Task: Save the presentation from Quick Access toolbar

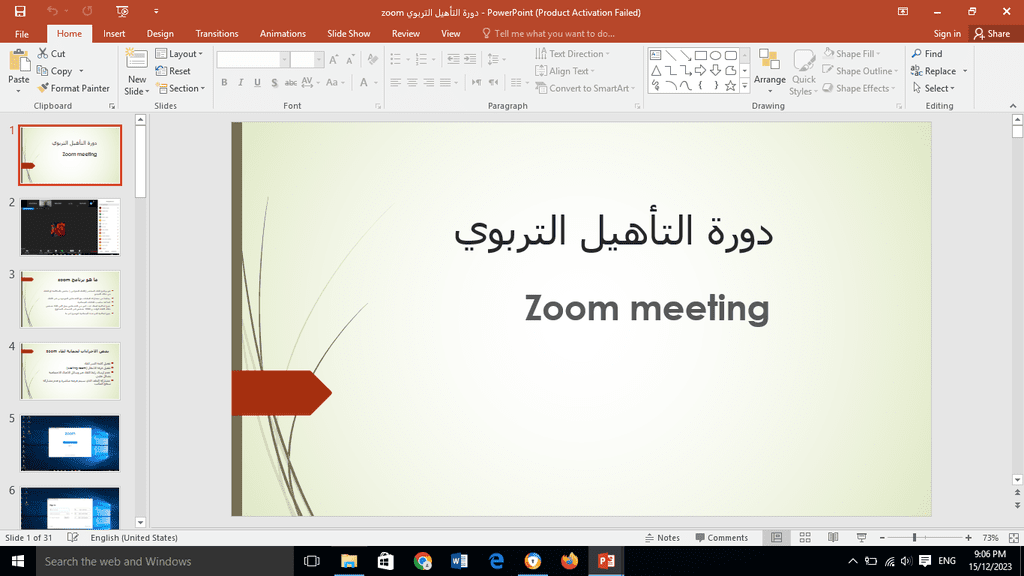Action: 20,12
